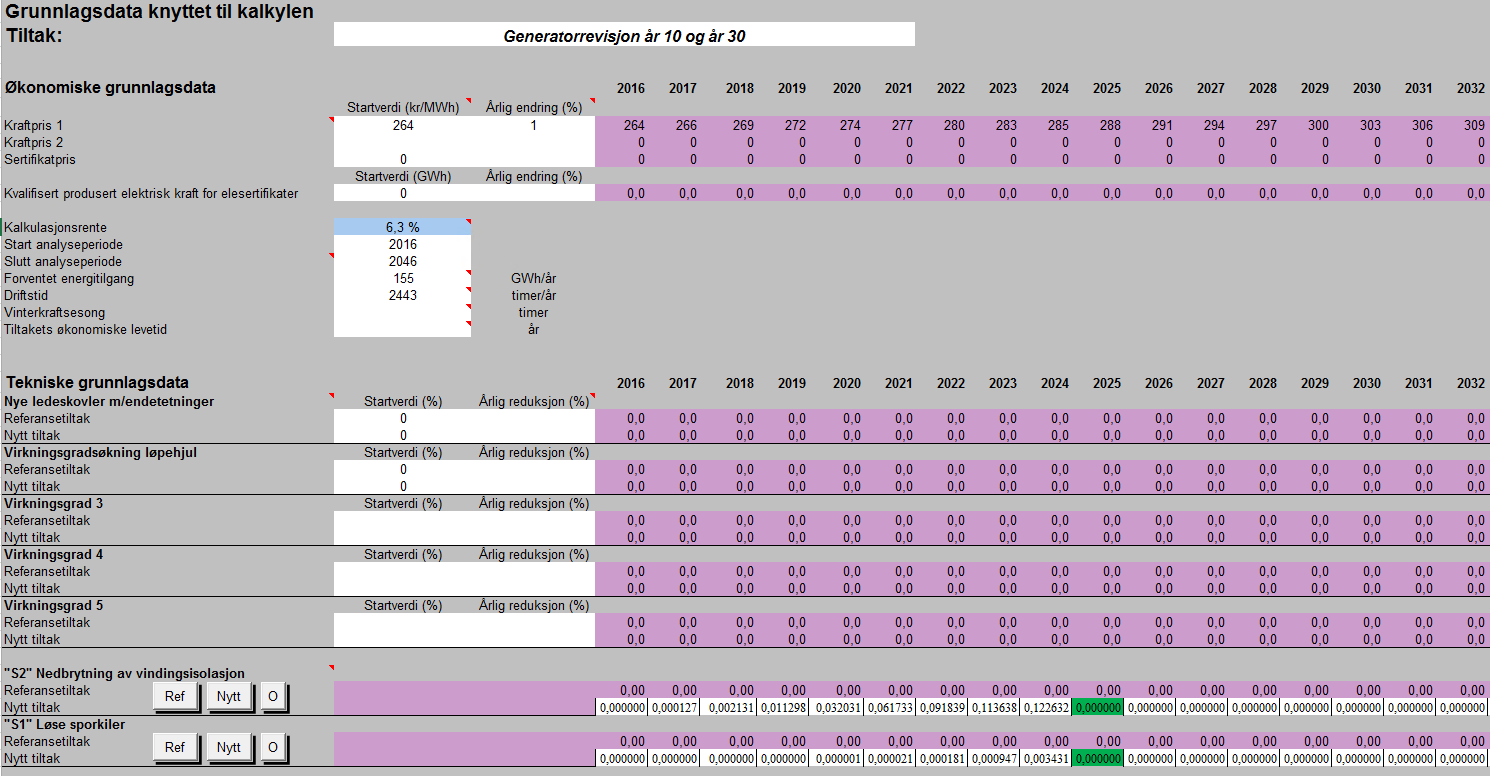Select green highlighted 2025 cell in S2 Nytt tiltak

[x=1098, y=707]
